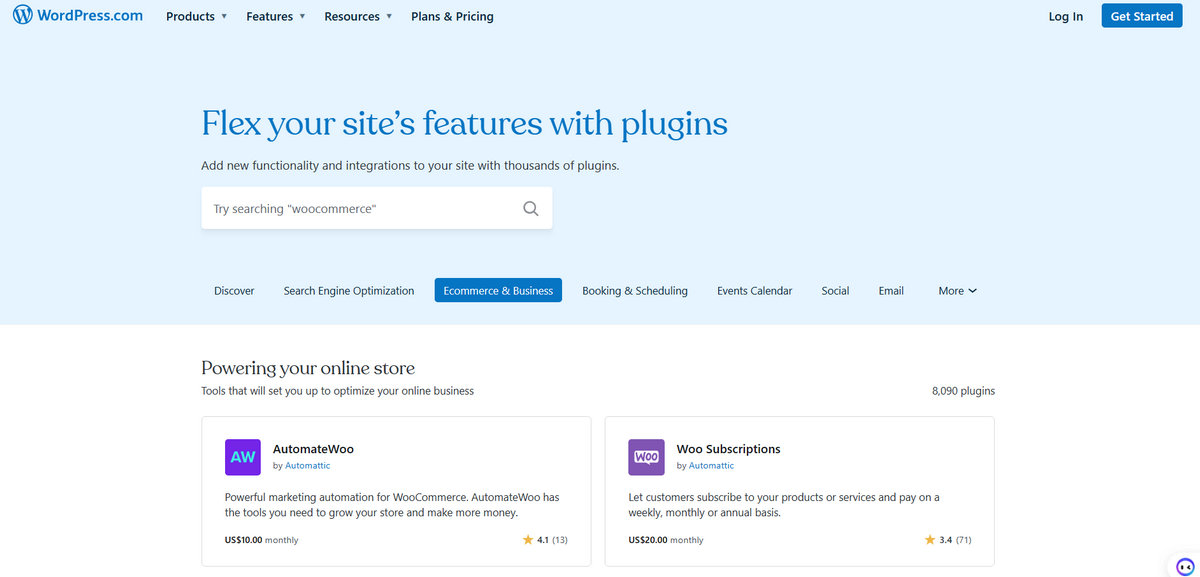Open the More categories dropdown
Viewport: 1200px width, 577px height.
[x=957, y=291]
